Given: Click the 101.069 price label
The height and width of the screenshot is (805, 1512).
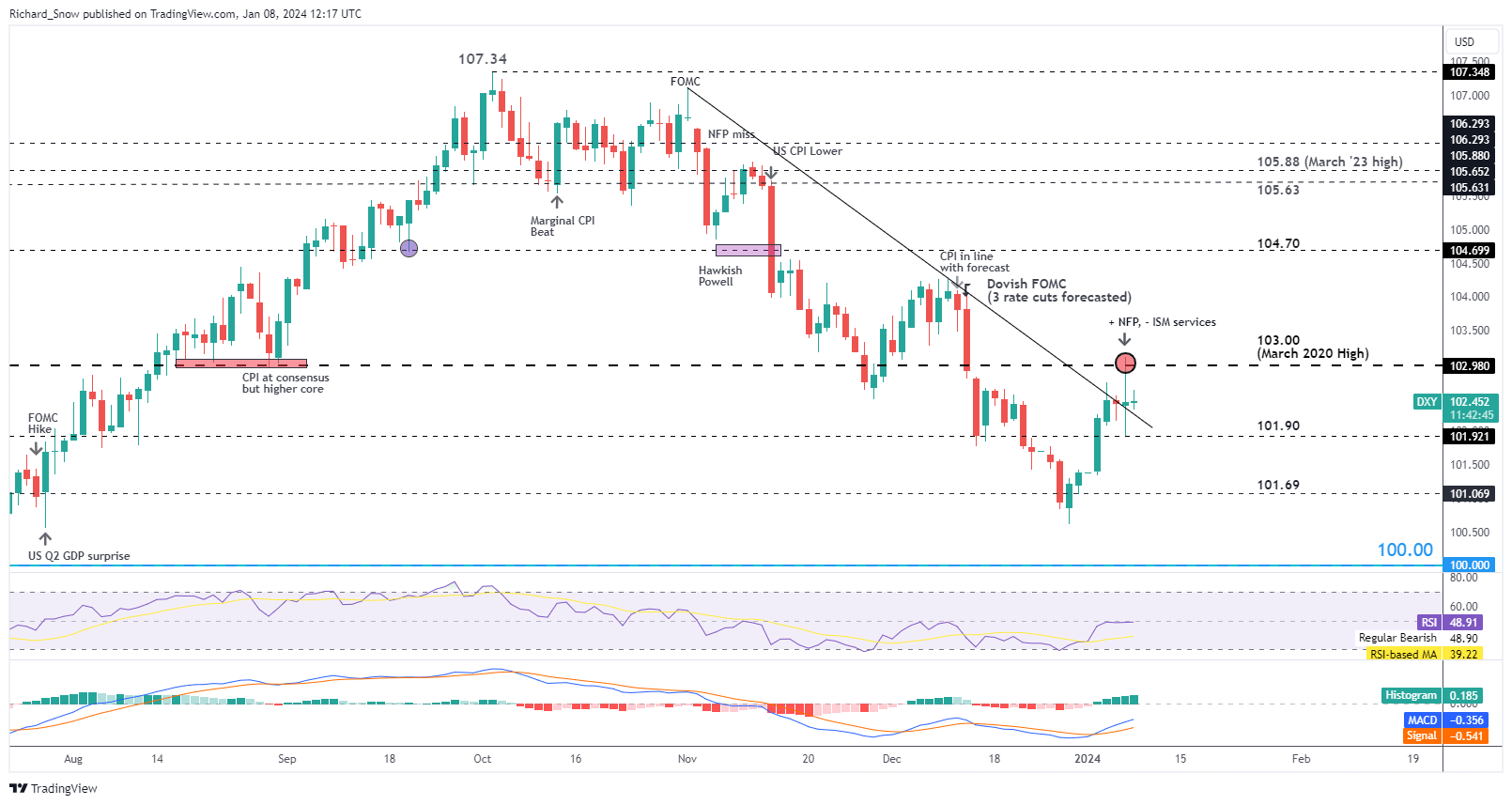Looking at the screenshot, I should coord(1469,494).
